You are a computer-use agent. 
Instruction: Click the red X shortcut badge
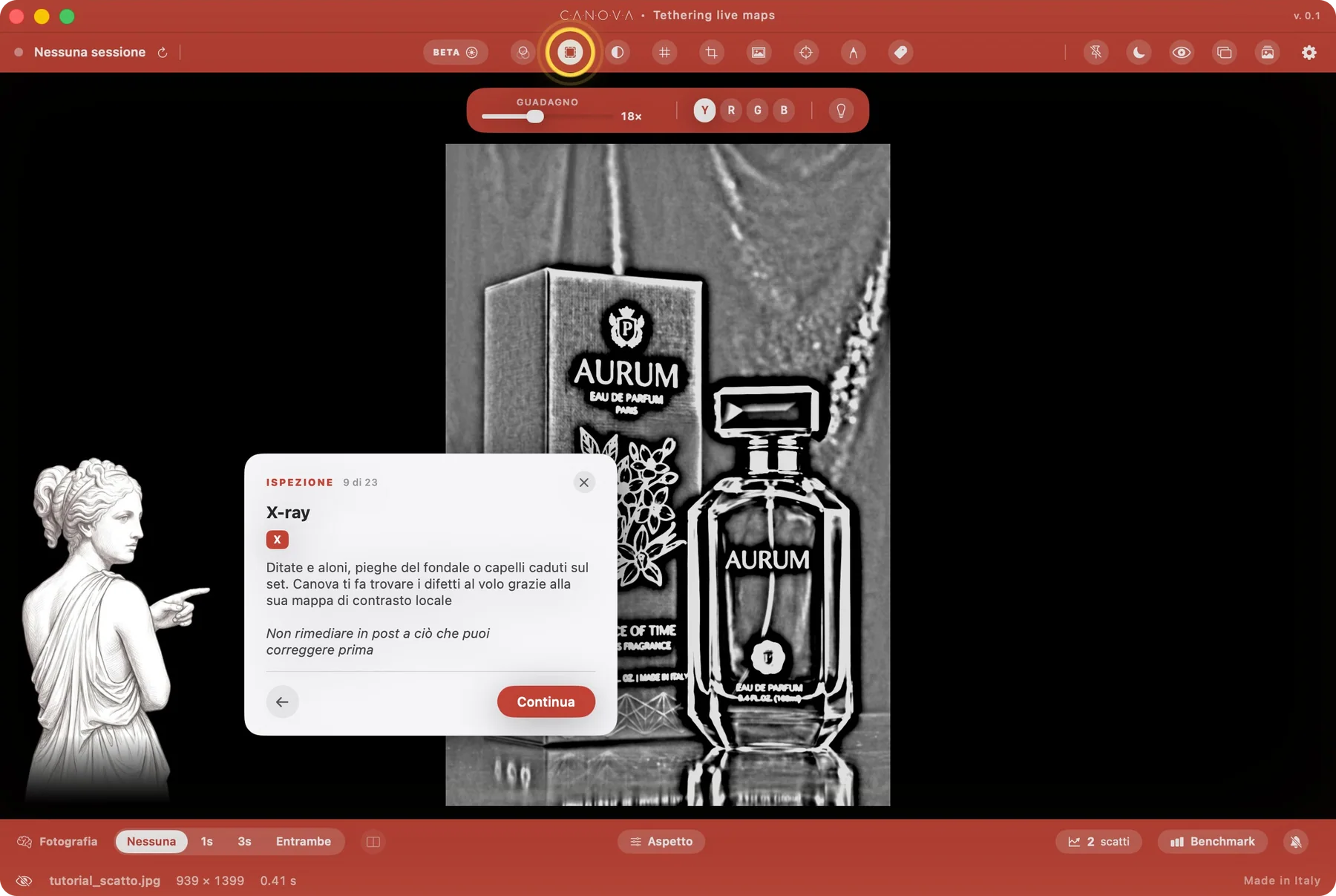(278, 540)
